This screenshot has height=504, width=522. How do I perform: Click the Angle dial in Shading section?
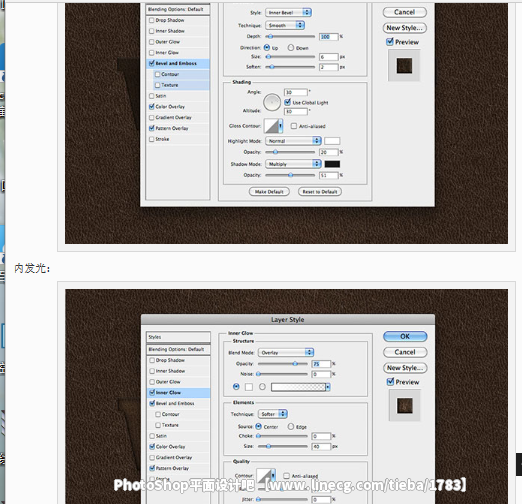(x=272, y=102)
